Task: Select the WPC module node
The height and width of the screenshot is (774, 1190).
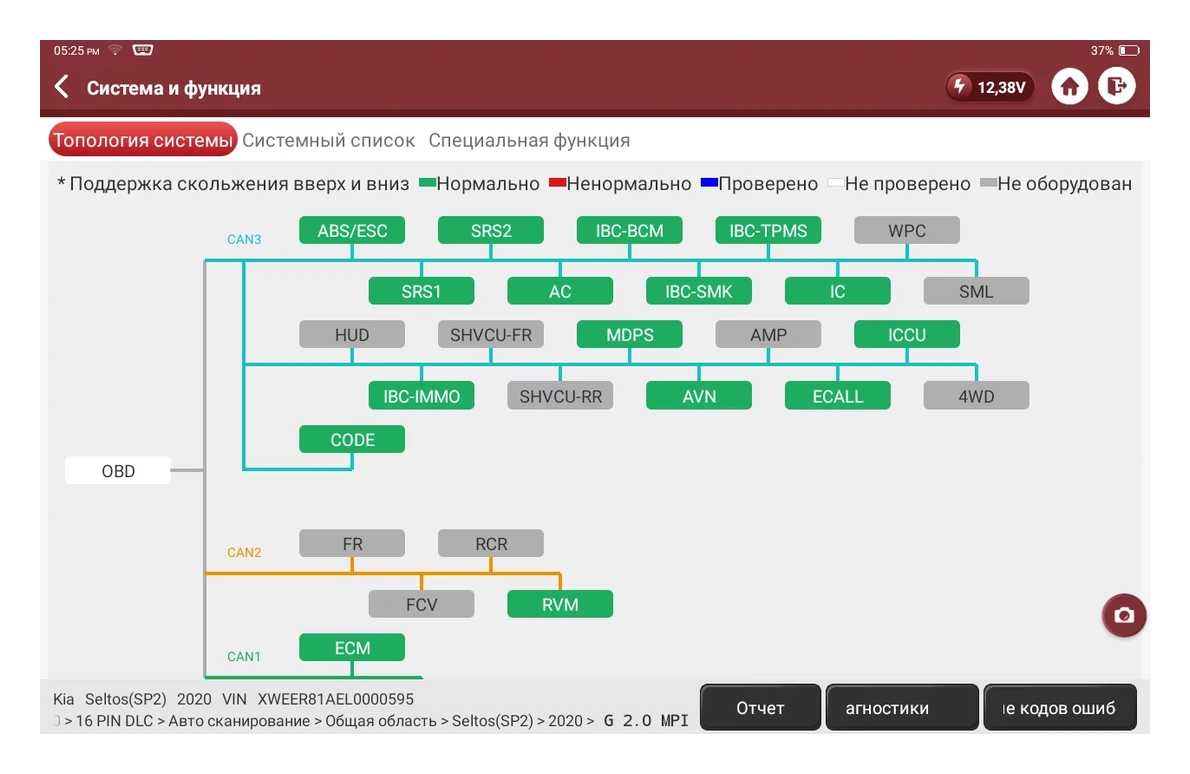Action: (907, 230)
